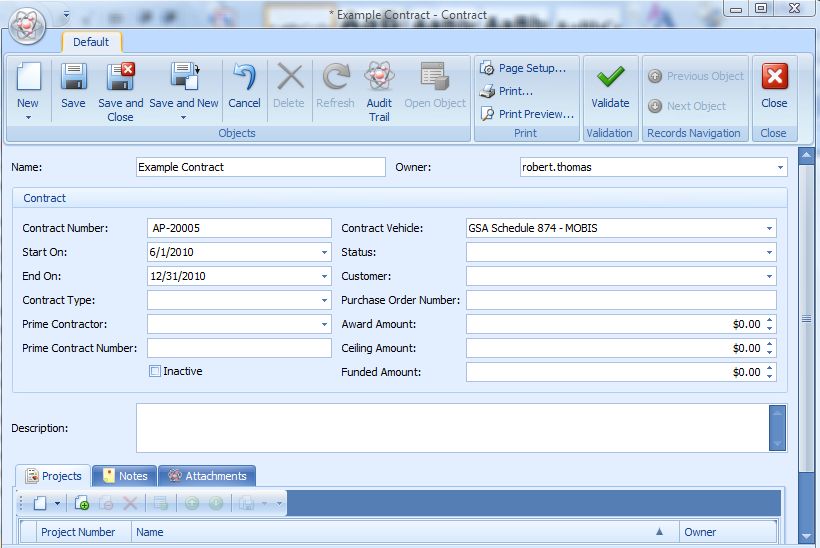Click the Name input field

coord(260,167)
